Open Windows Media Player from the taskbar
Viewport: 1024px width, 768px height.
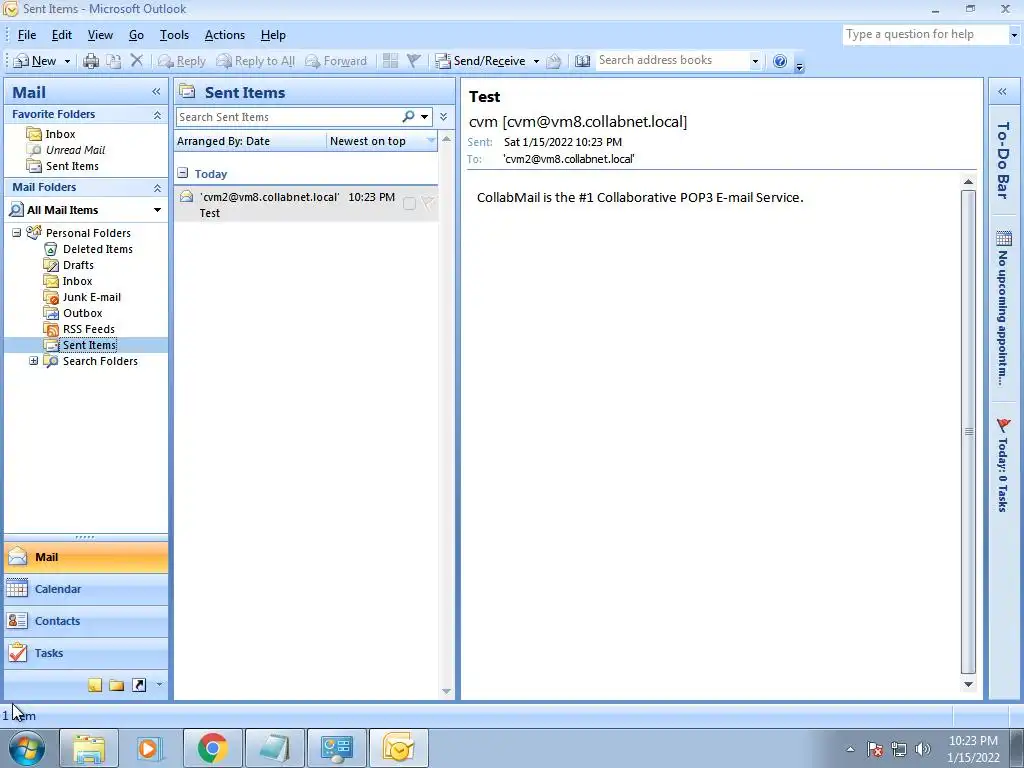coord(149,748)
